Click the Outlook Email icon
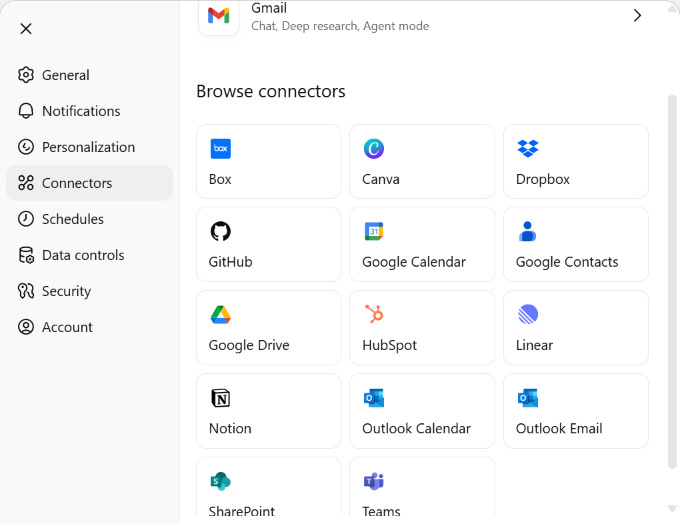680x524 pixels. [528, 398]
